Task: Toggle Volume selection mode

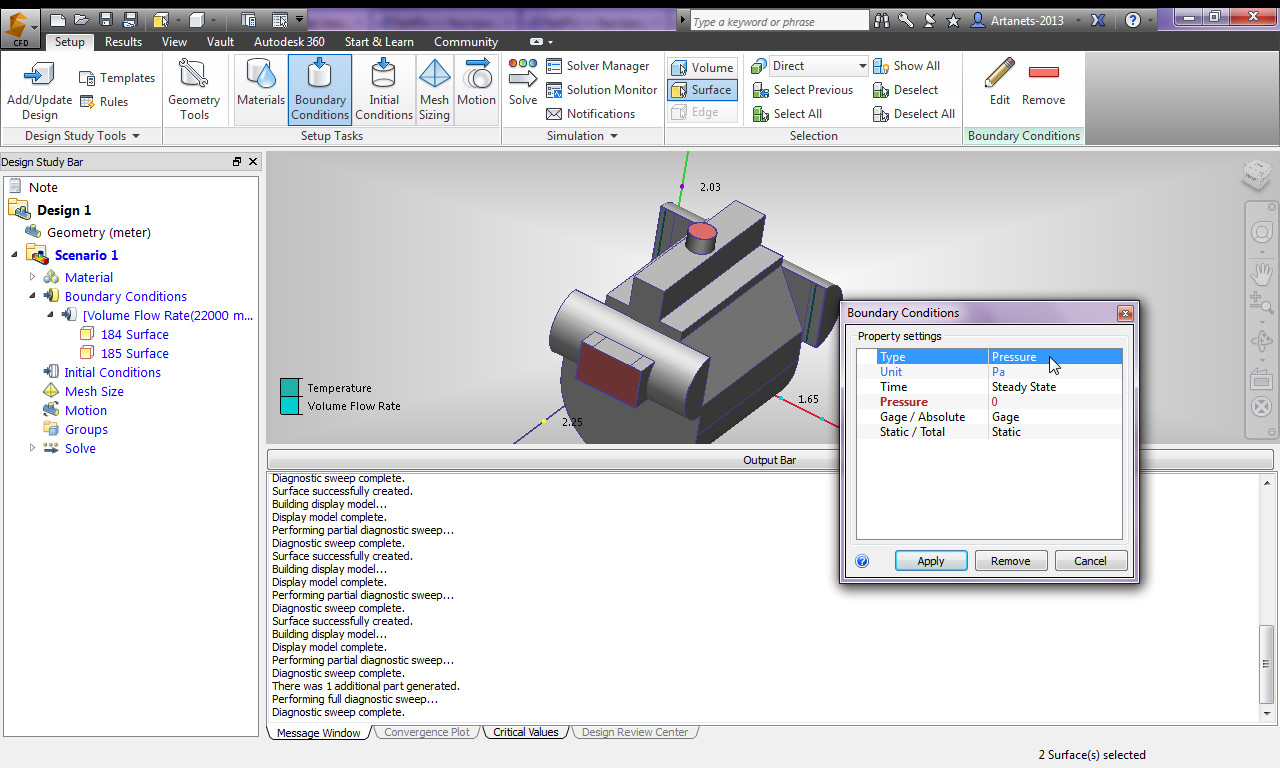Action: (x=702, y=68)
